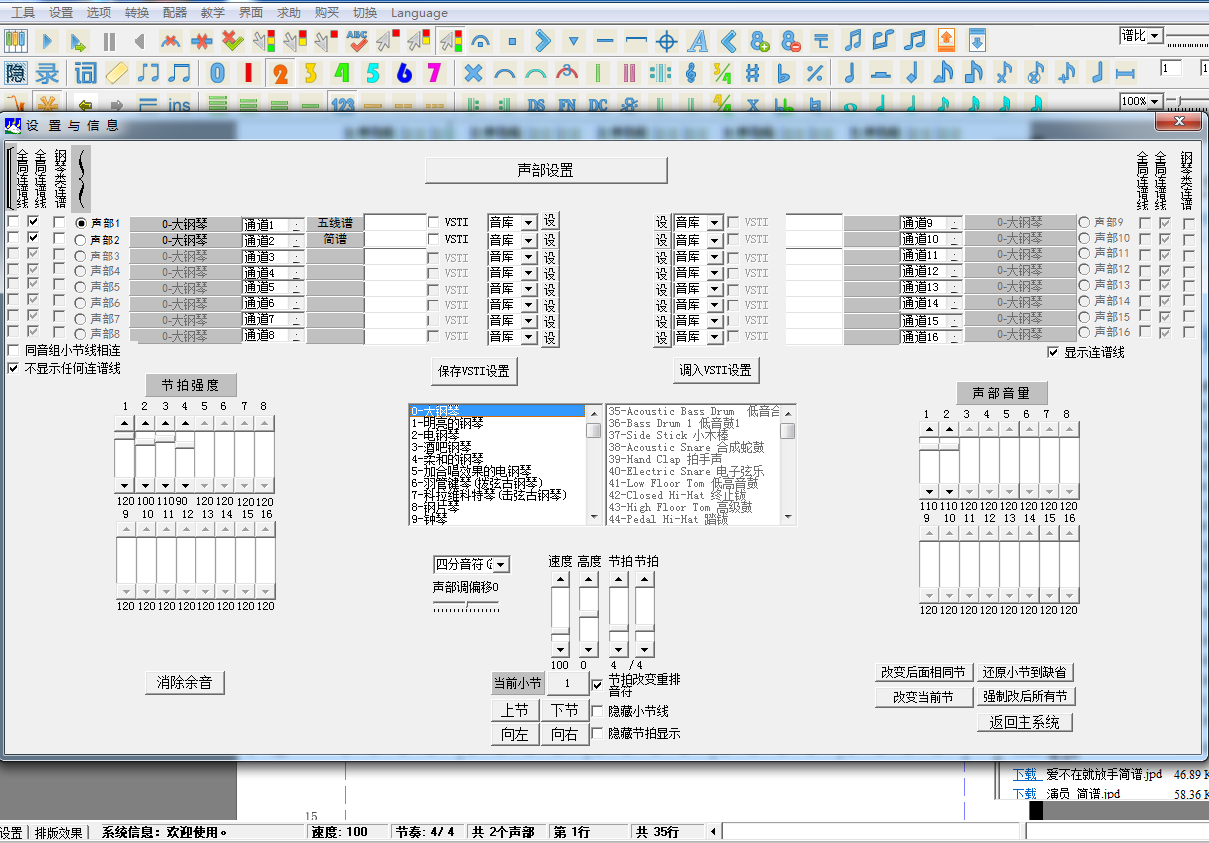Screen dimensions: 1209x843
Task: Click the 返回主系统 button
Action: click(x=1025, y=722)
